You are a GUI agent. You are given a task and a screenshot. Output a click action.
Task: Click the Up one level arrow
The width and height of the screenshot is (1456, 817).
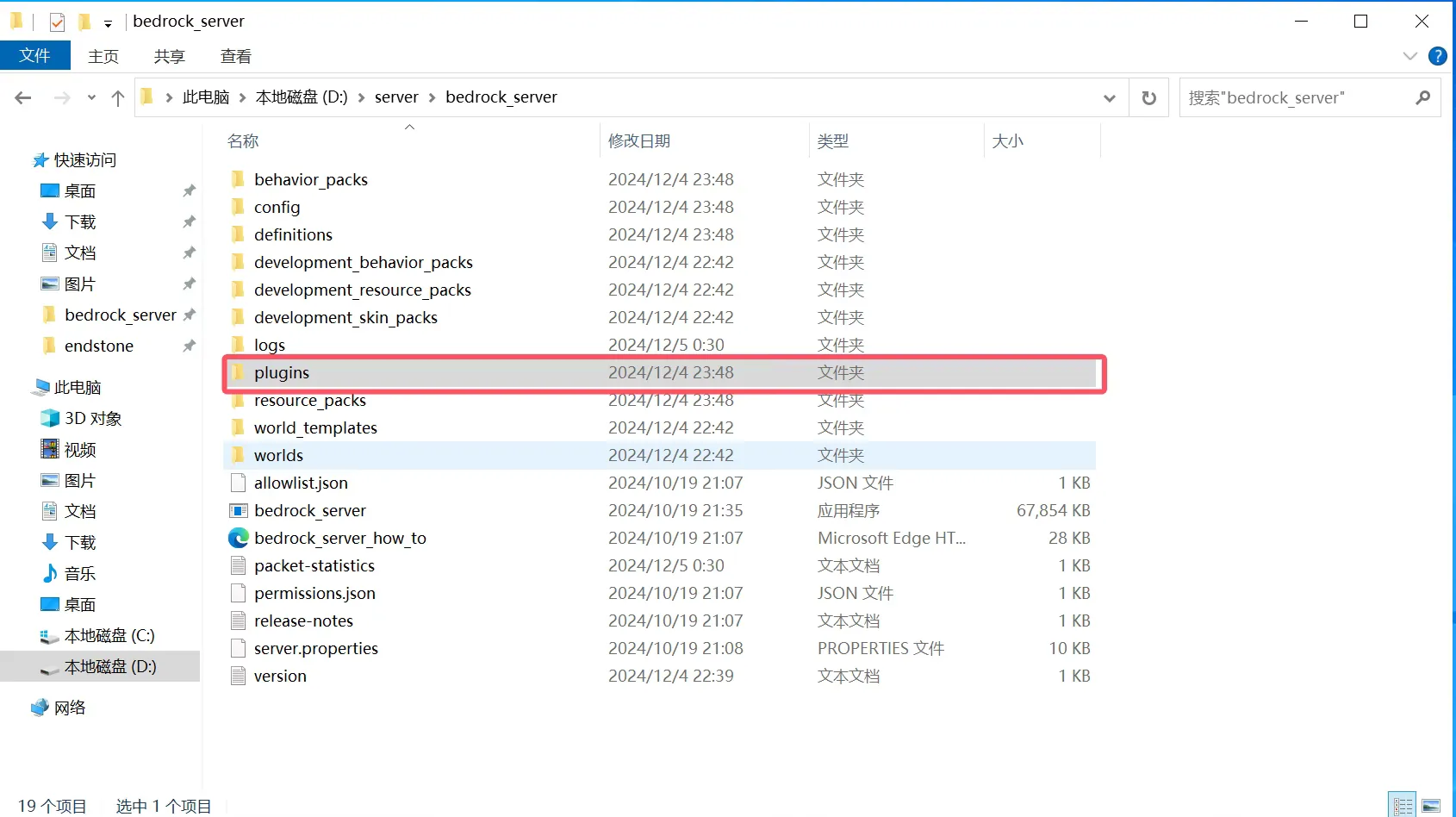[118, 98]
